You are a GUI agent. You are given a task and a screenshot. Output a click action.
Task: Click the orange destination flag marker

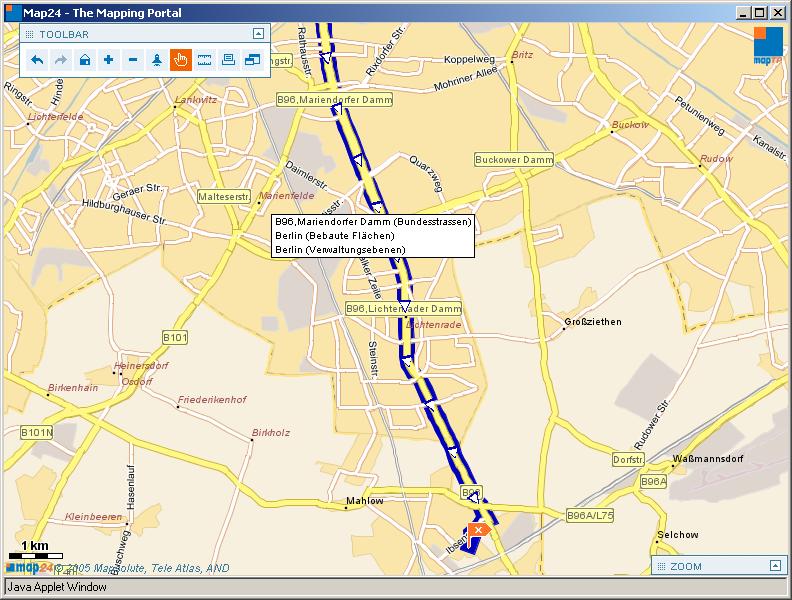pyautogui.click(x=478, y=529)
